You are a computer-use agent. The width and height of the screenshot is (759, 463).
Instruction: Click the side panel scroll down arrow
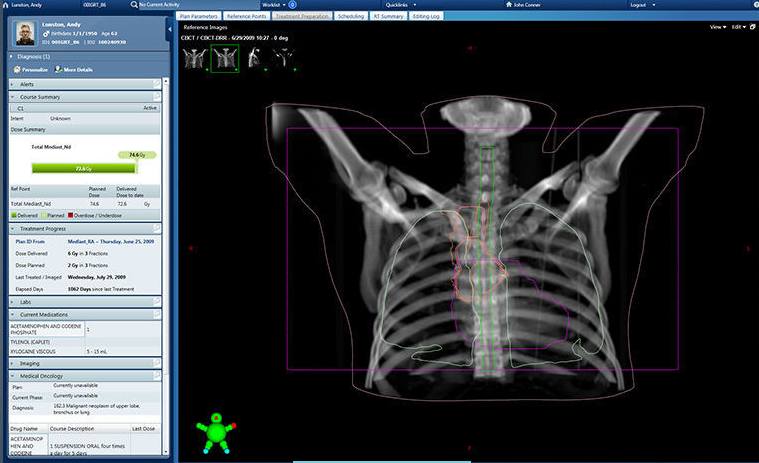[x=166, y=452]
